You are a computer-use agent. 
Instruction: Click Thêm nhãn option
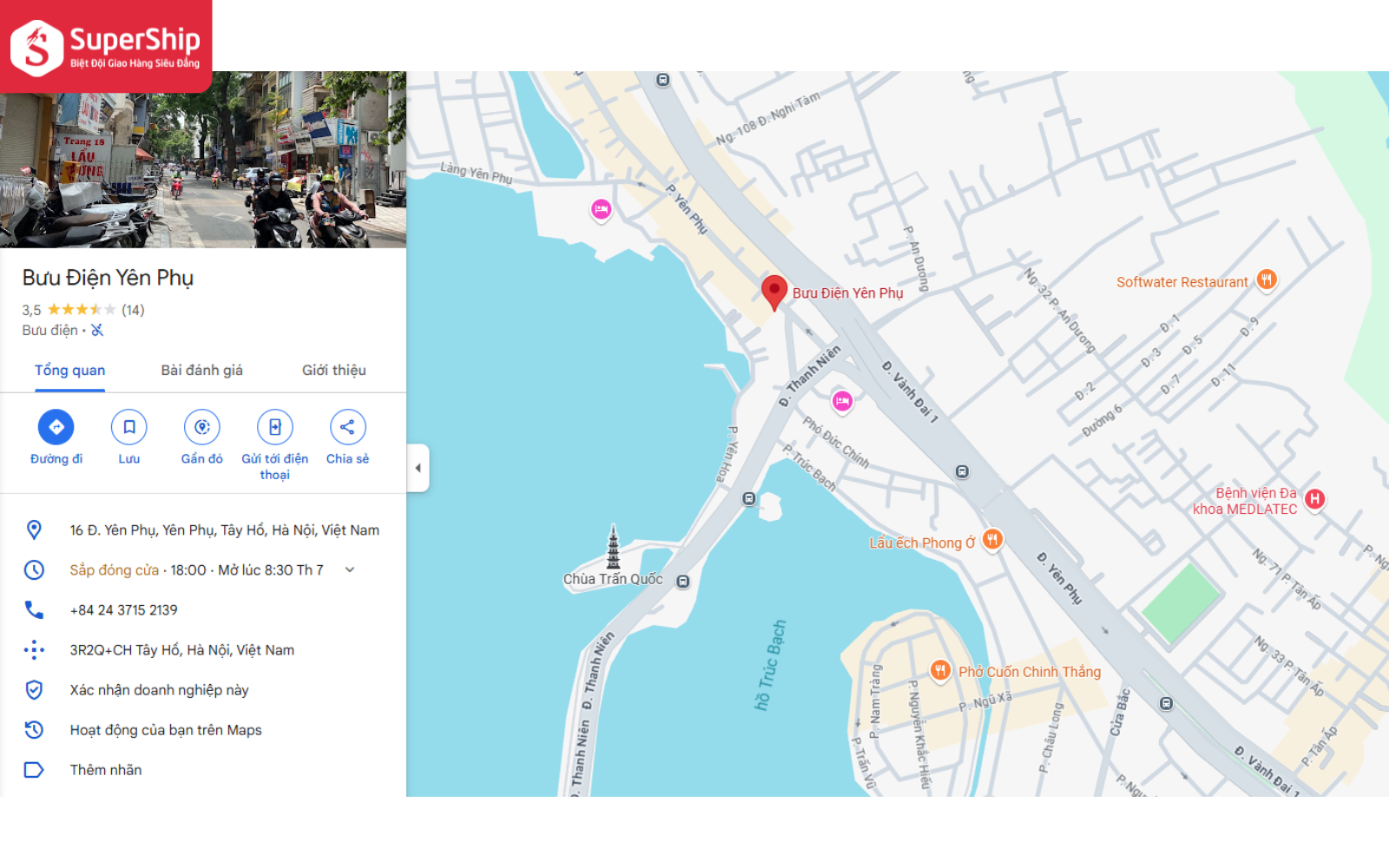click(x=106, y=769)
